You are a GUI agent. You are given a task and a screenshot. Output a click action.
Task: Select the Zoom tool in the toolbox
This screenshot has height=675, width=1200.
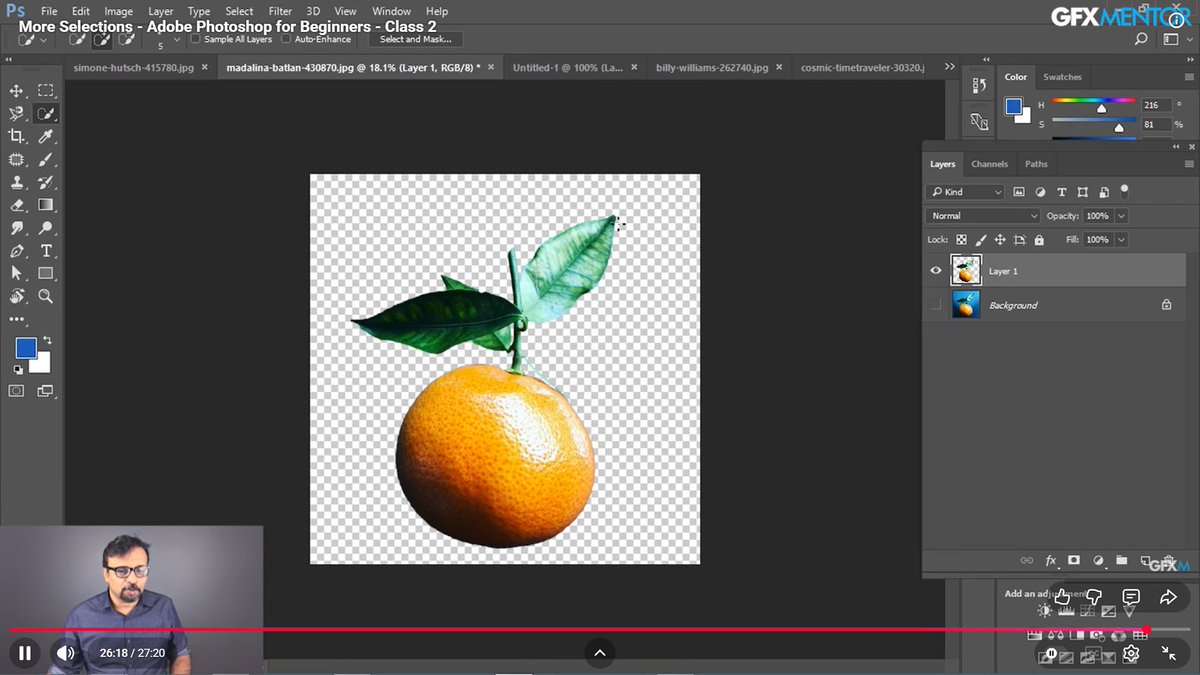click(46, 296)
